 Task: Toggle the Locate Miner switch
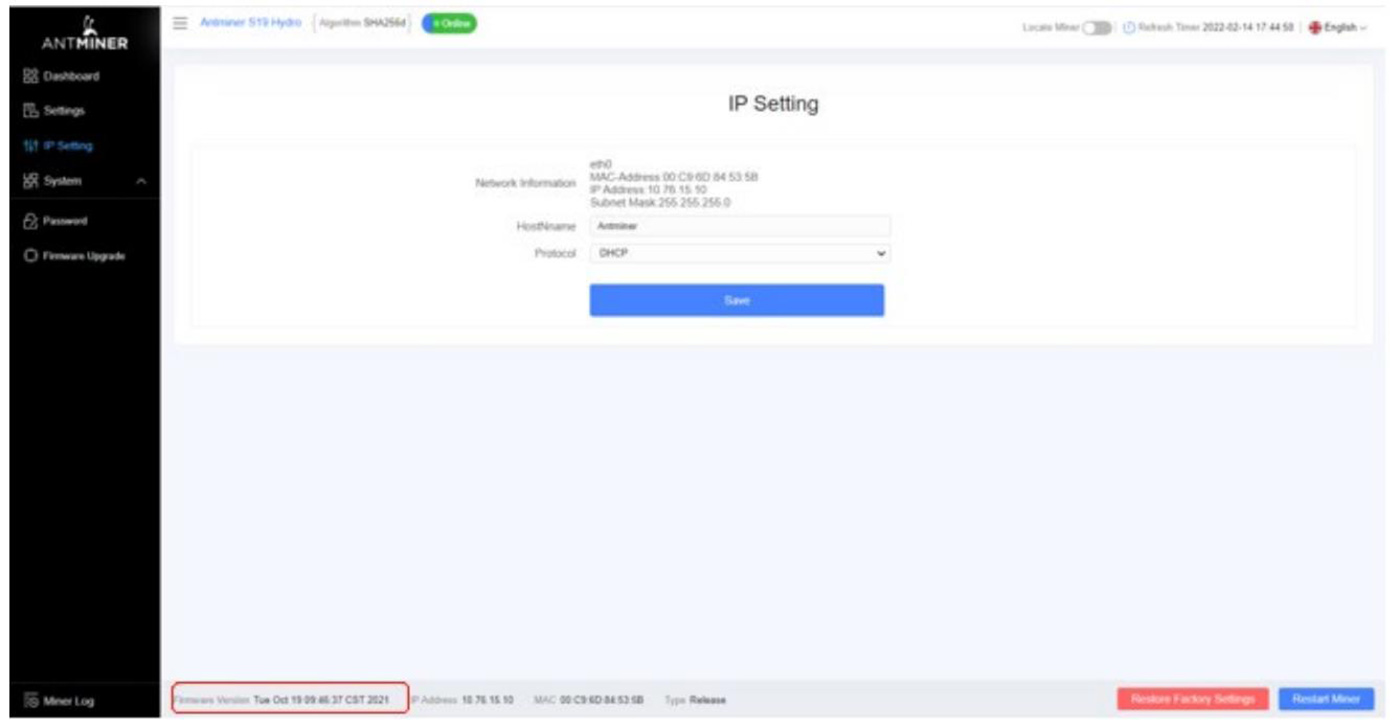pos(1097,27)
